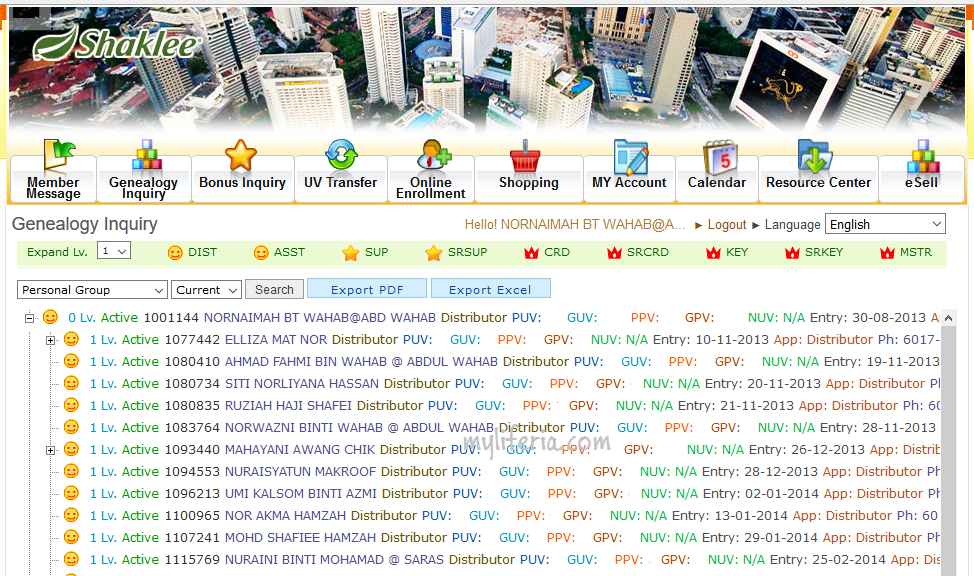The width and height of the screenshot is (974, 576).
Task: Expand the ELLIZA MAT NOR tree node
Action: click(50, 340)
